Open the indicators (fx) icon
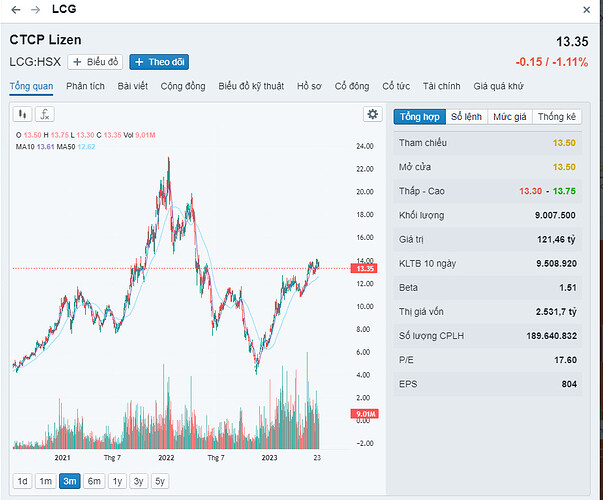 tap(45, 115)
